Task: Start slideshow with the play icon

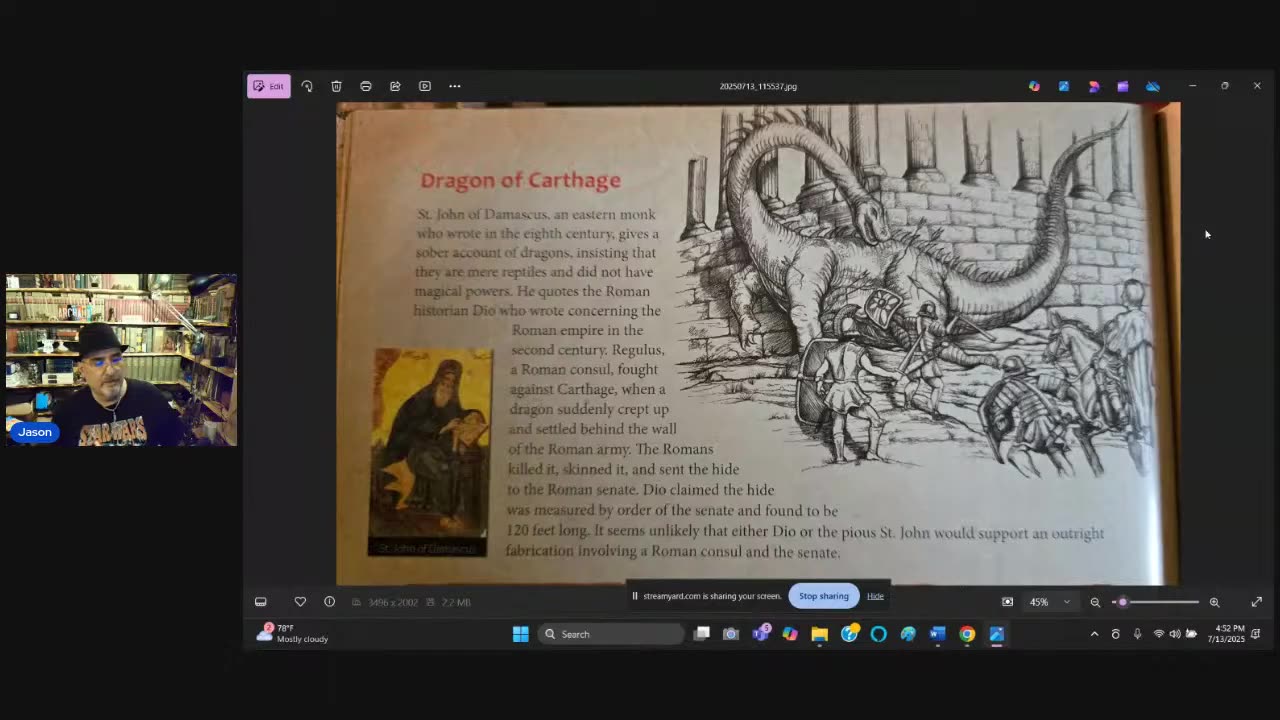Action: click(x=425, y=86)
